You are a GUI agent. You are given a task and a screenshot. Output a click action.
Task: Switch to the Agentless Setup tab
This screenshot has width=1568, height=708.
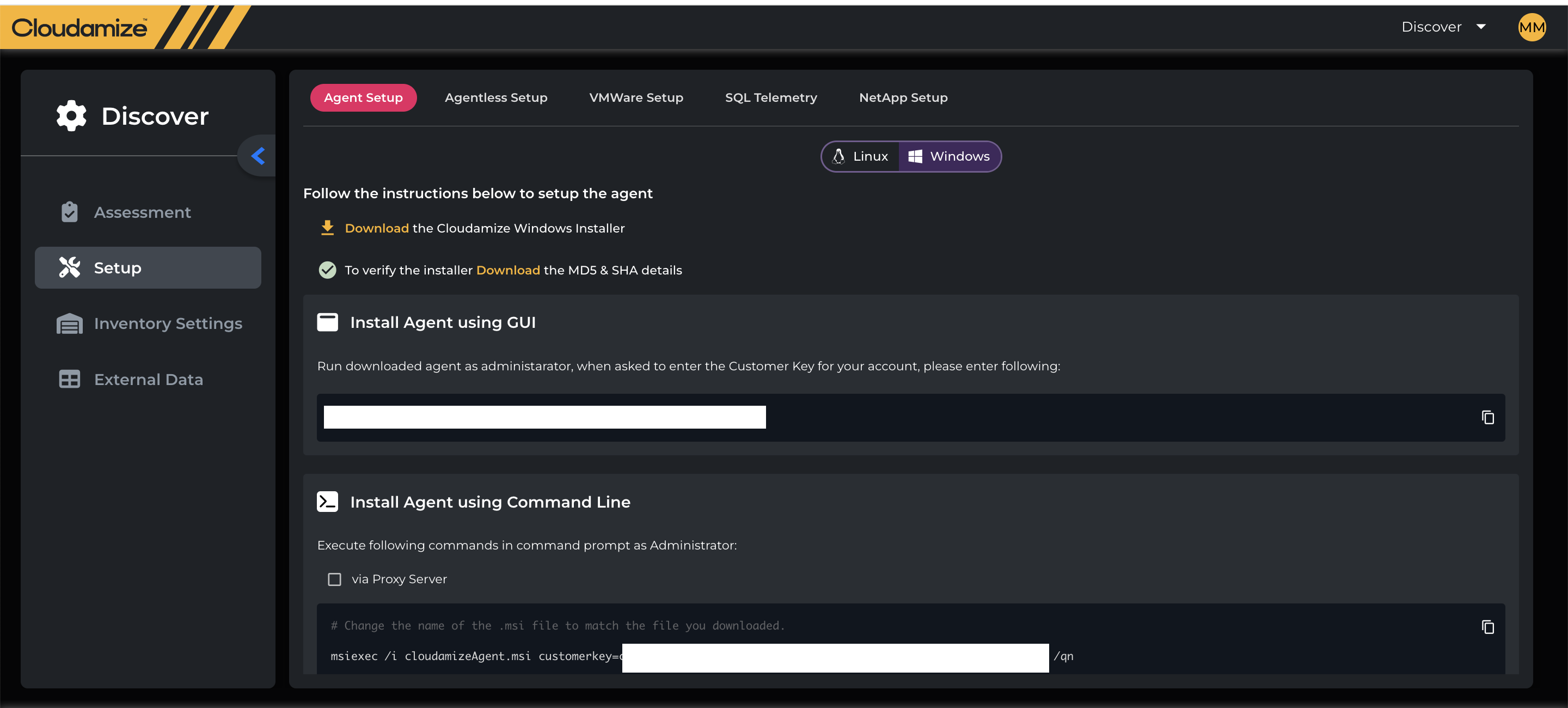495,97
